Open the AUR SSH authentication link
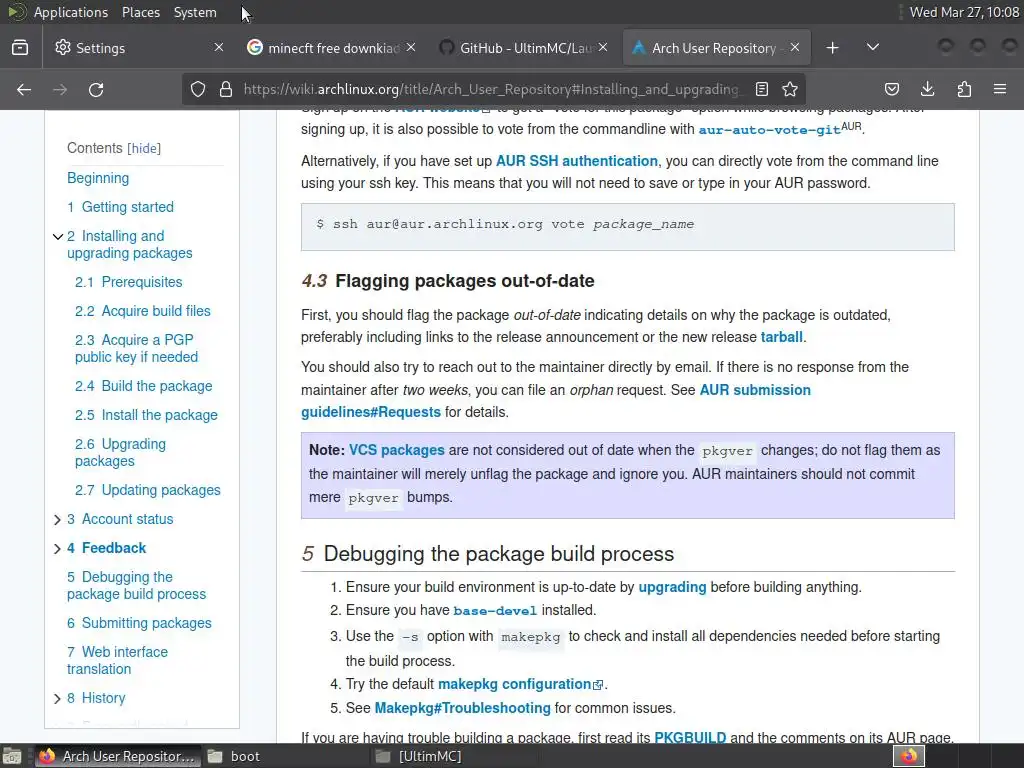1024x768 pixels. point(577,161)
